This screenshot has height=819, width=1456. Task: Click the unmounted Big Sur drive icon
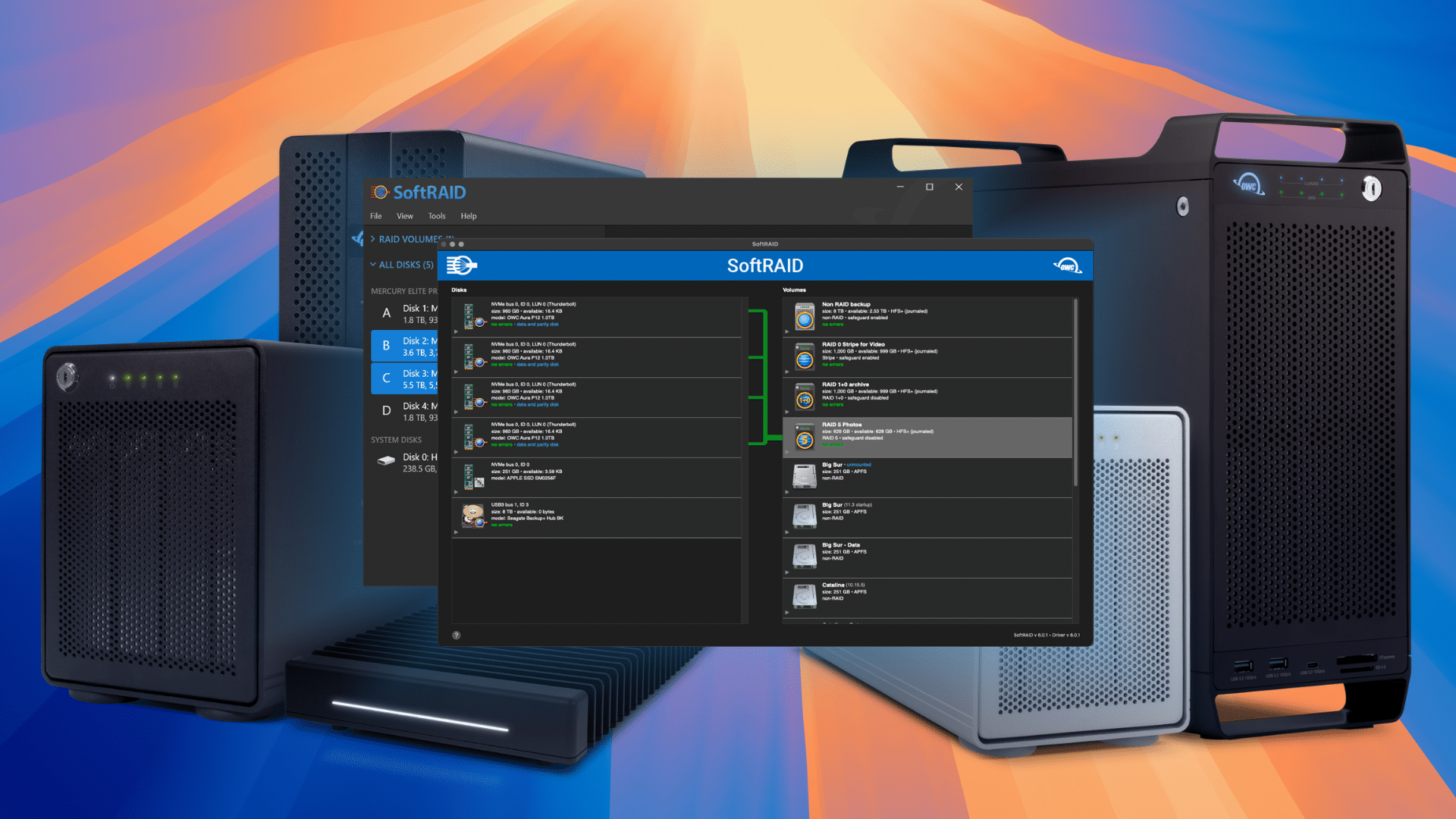pyautogui.click(x=805, y=476)
